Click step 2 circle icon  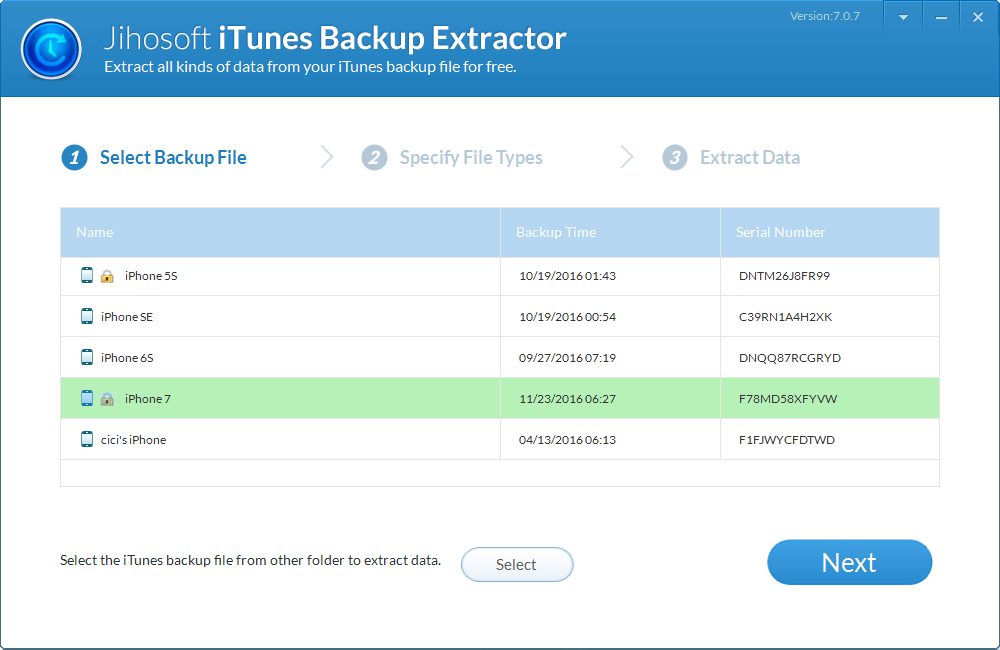pyautogui.click(x=374, y=158)
